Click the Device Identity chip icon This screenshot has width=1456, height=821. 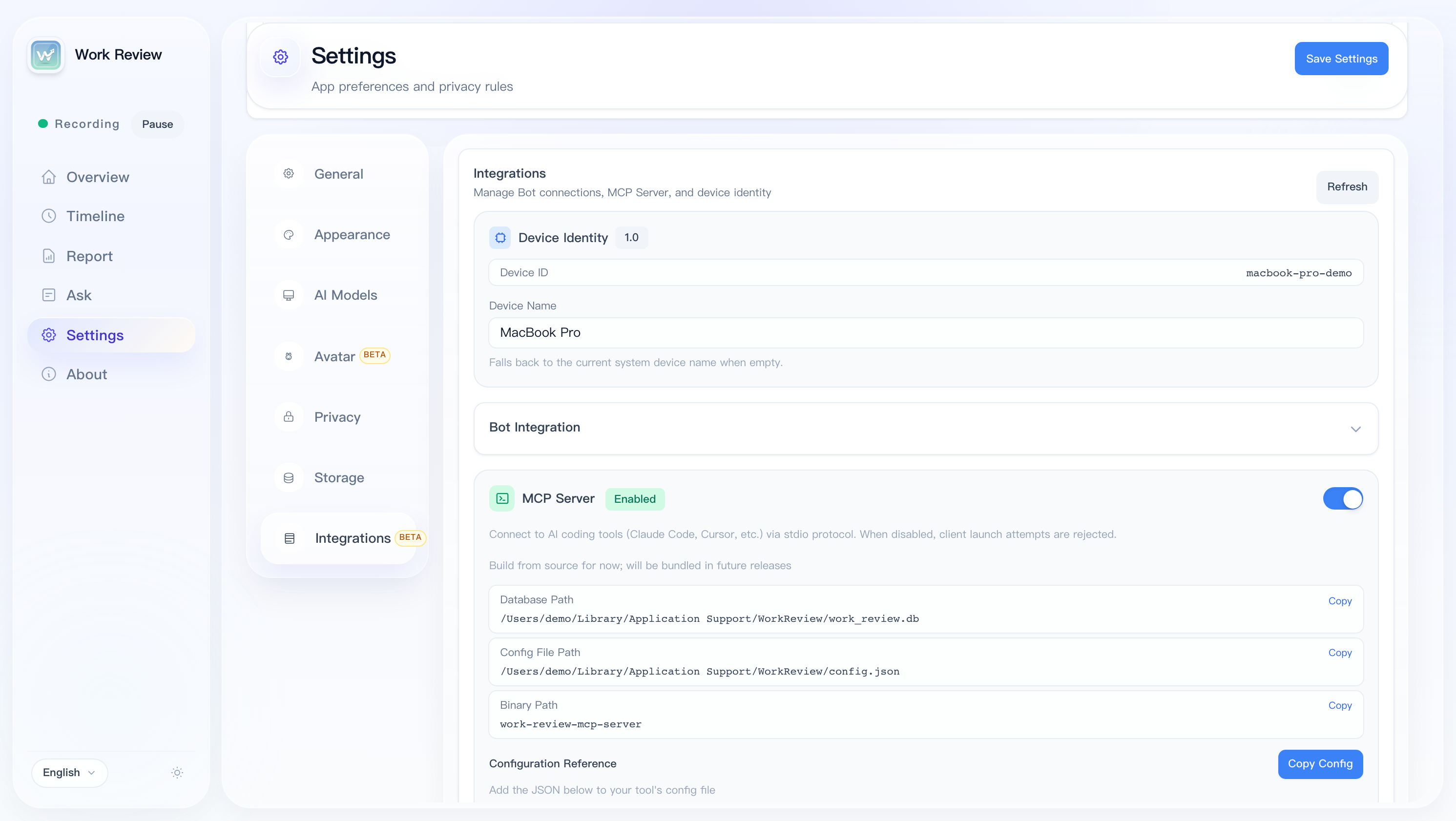point(500,237)
